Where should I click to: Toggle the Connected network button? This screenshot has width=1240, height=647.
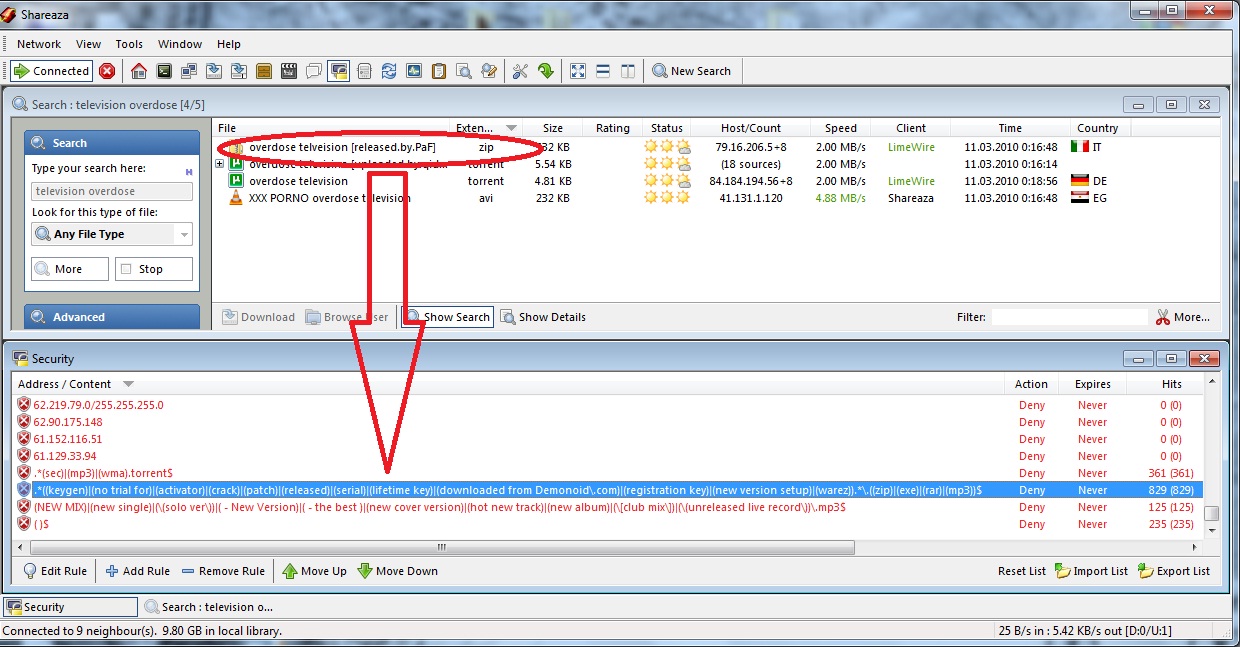(x=51, y=71)
